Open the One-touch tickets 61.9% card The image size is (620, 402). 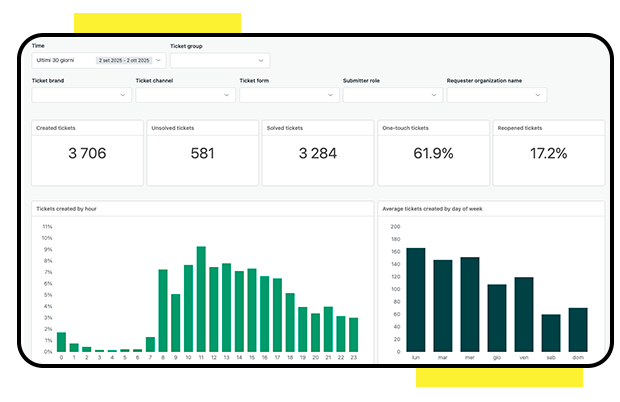(432, 153)
